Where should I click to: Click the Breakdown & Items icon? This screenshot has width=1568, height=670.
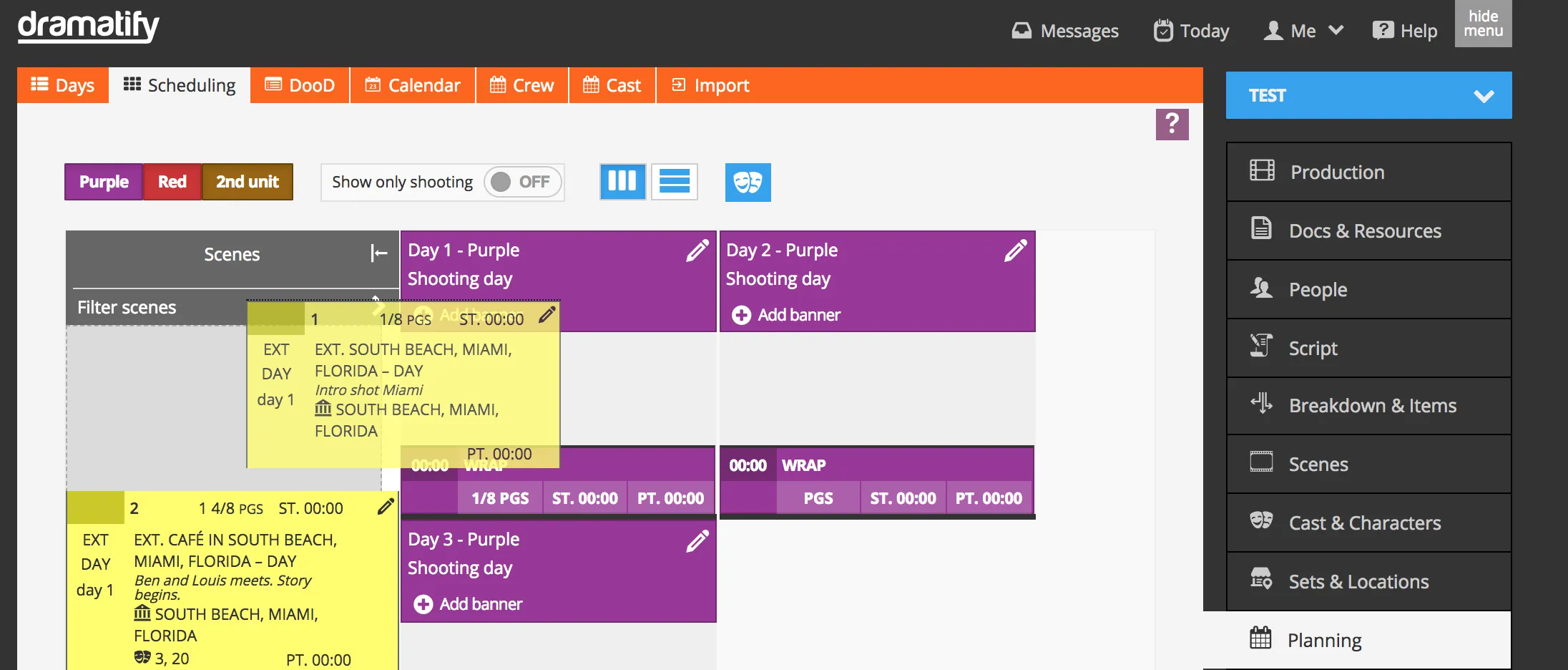pyautogui.click(x=1261, y=403)
